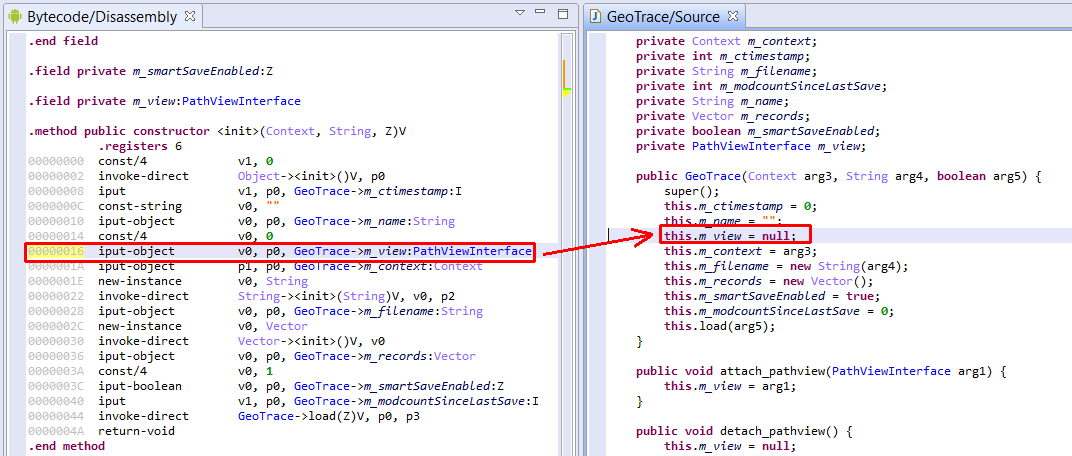This screenshot has width=1072, height=456.
Task: Select instruction at address 00000000 const/4 v1
Action: (x=150, y=161)
